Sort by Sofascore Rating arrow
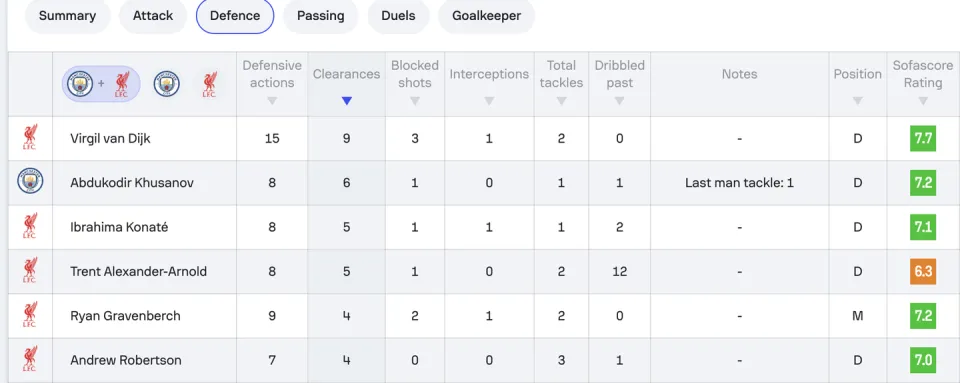The width and height of the screenshot is (960, 383). coord(923,101)
